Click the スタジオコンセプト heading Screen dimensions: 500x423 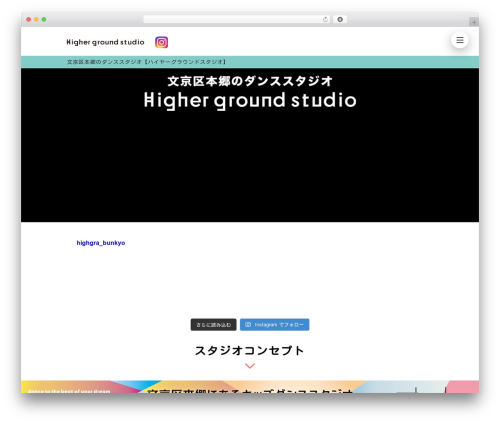[250, 351]
